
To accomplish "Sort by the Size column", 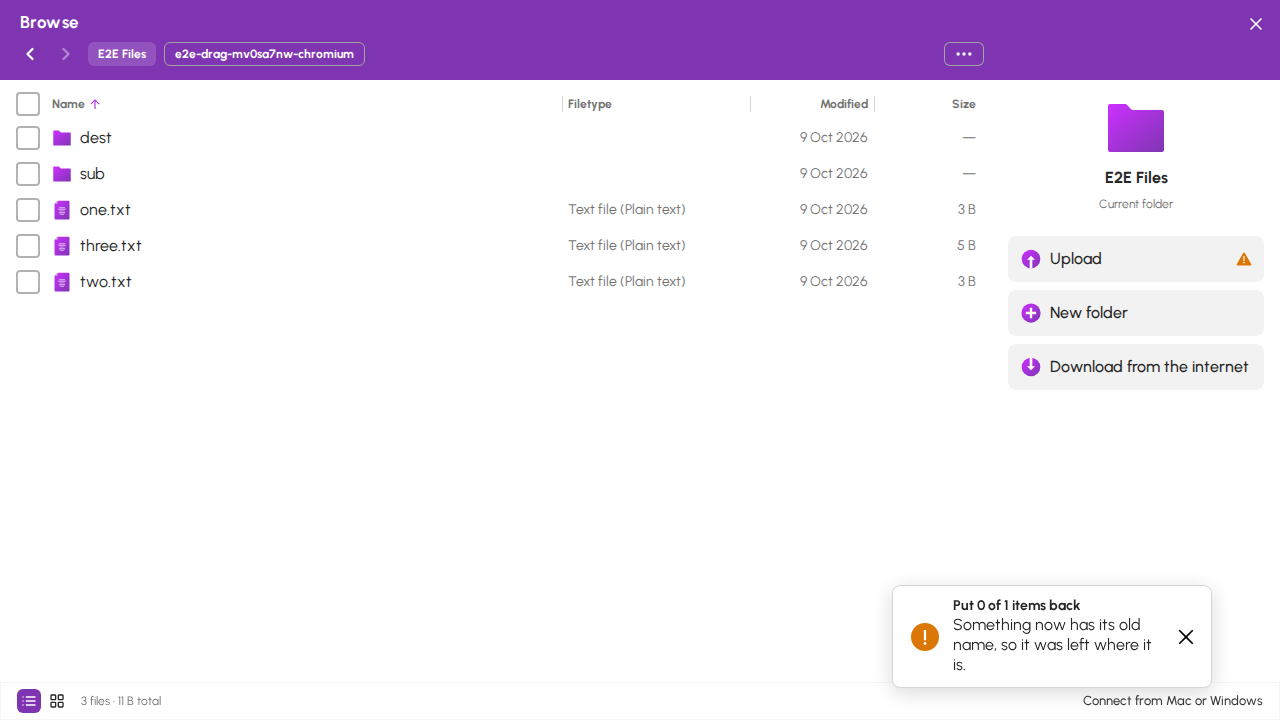I will coord(964,104).
